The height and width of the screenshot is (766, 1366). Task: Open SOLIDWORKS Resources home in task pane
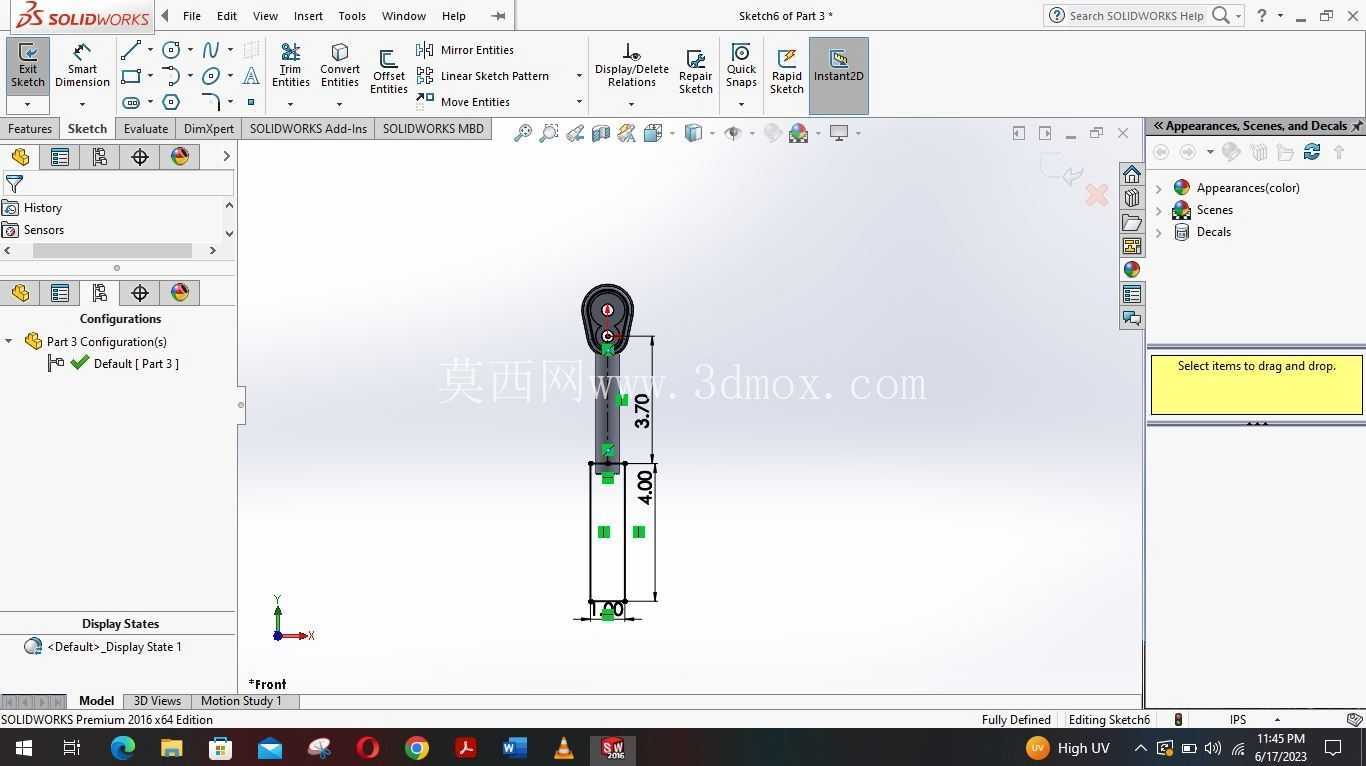[1132, 174]
